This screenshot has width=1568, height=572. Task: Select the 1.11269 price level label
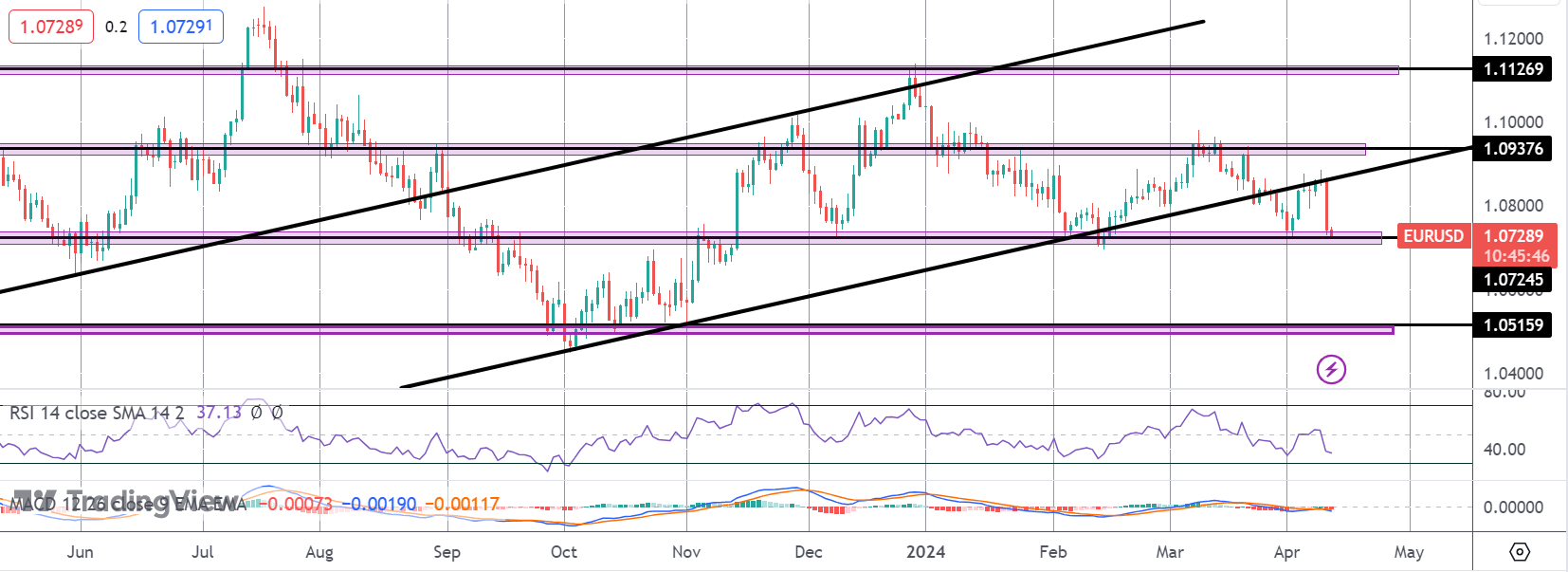click(x=1512, y=68)
